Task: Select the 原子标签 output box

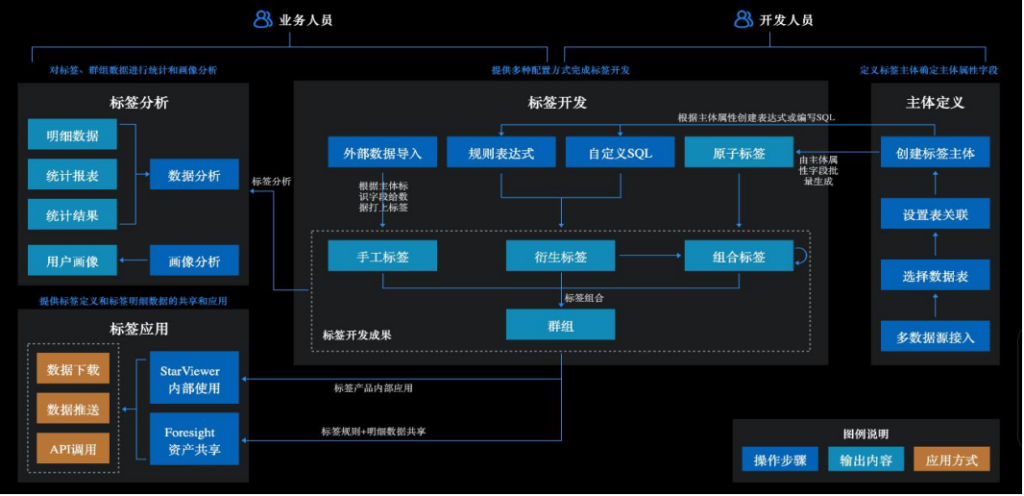Action: pyautogui.click(x=739, y=152)
